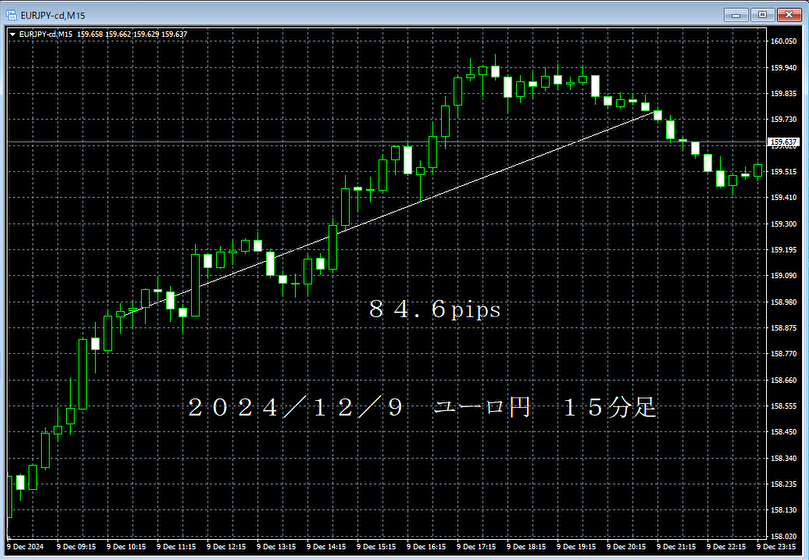Click price scale value 159.090

click(783, 276)
